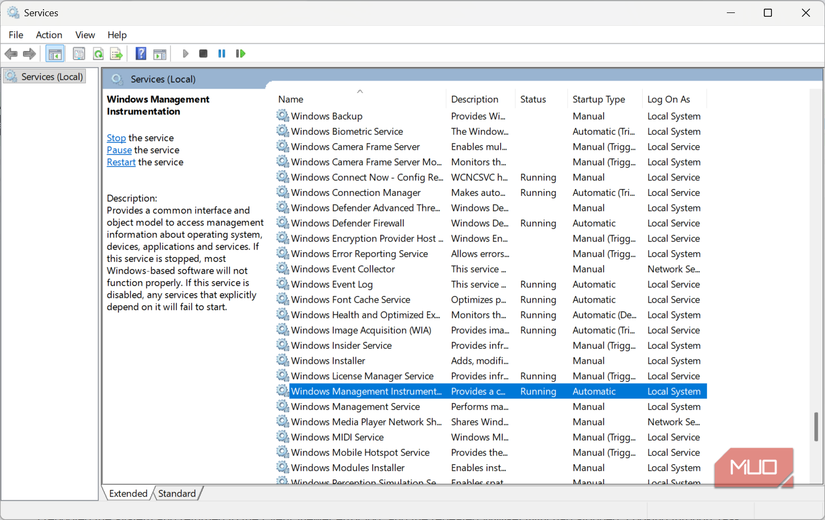Click Automatic (De... startup type of Windows Health

point(604,314)
